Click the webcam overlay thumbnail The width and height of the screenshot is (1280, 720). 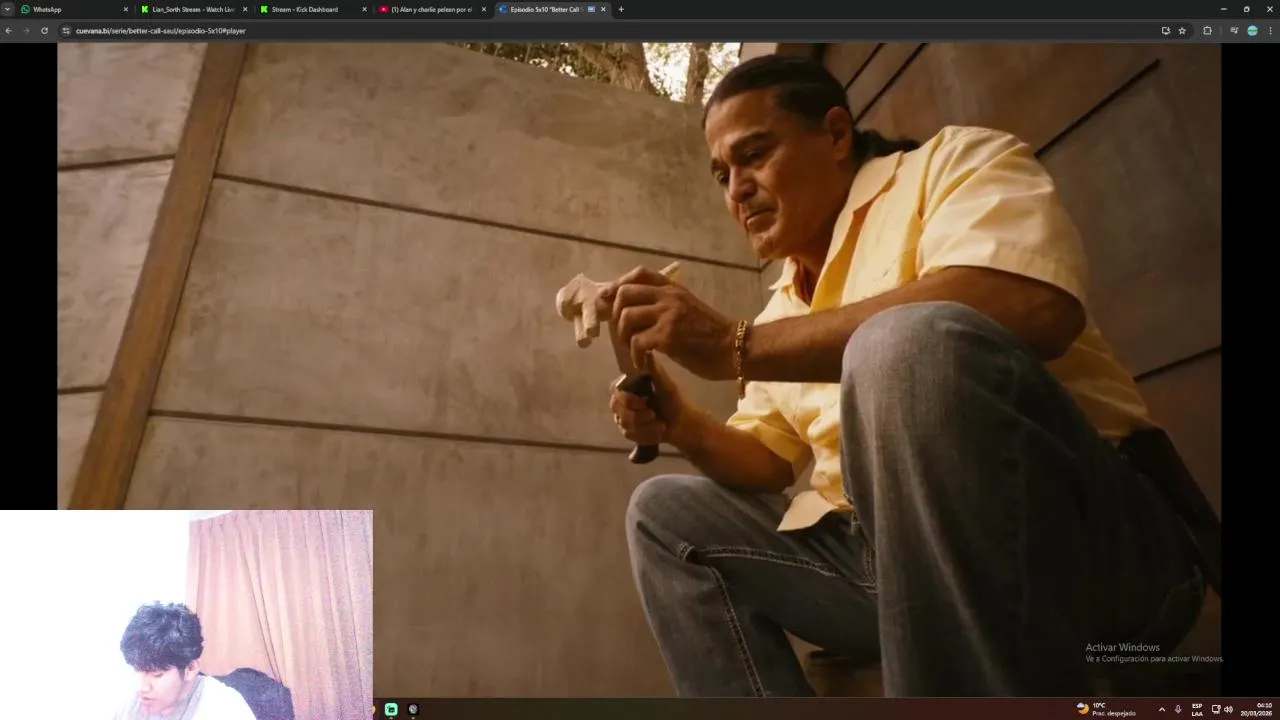pos(186,615)
